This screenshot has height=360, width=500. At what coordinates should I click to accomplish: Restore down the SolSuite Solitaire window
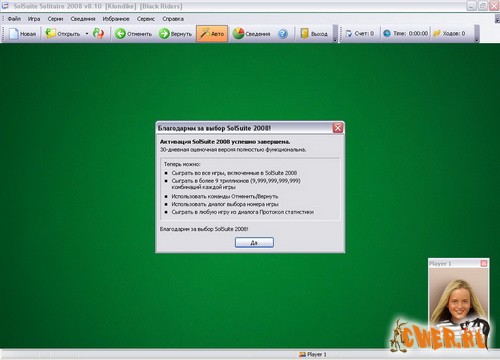click(x=483, y=6)
